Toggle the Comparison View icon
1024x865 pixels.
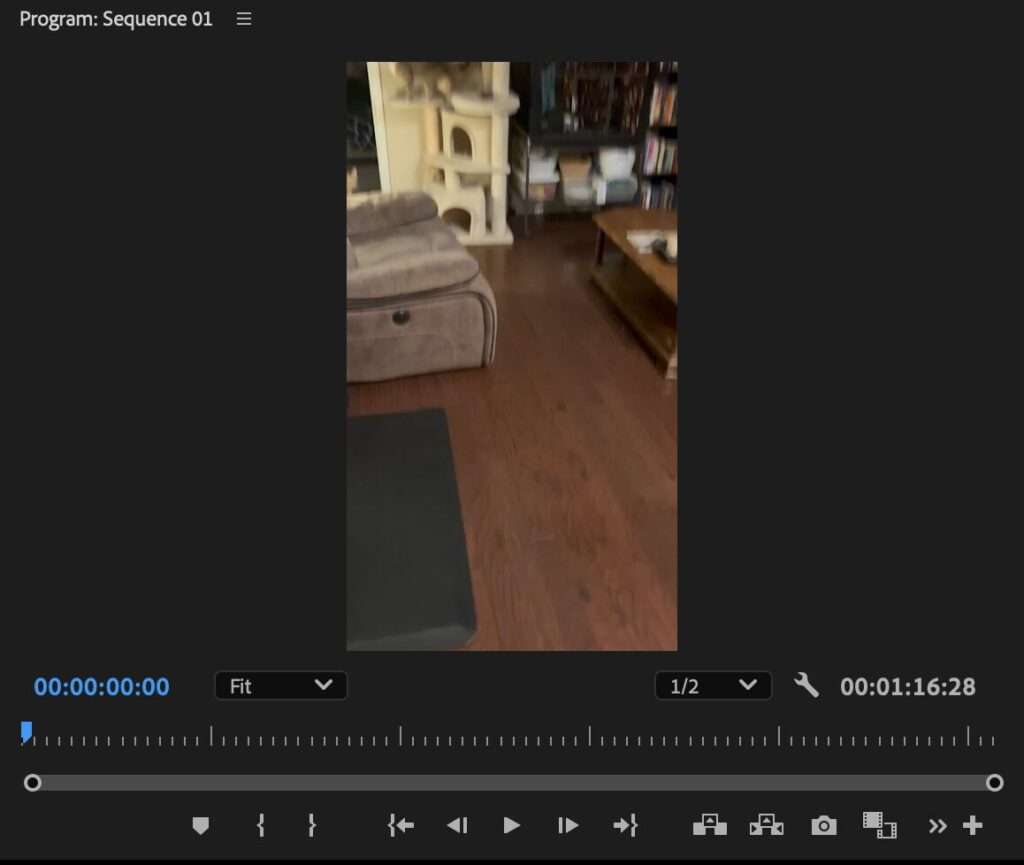(880, 826)
